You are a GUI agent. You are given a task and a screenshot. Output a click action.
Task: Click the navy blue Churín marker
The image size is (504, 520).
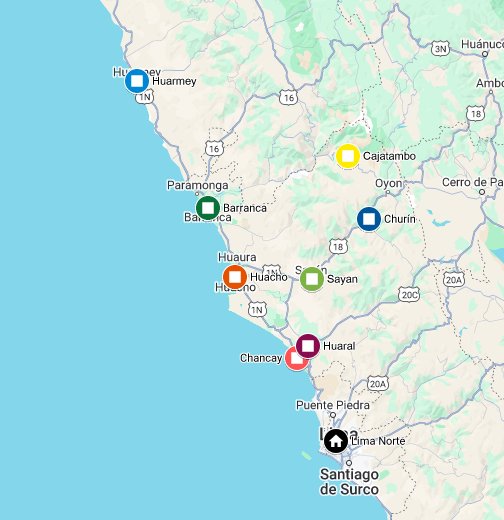coord(369,219)
